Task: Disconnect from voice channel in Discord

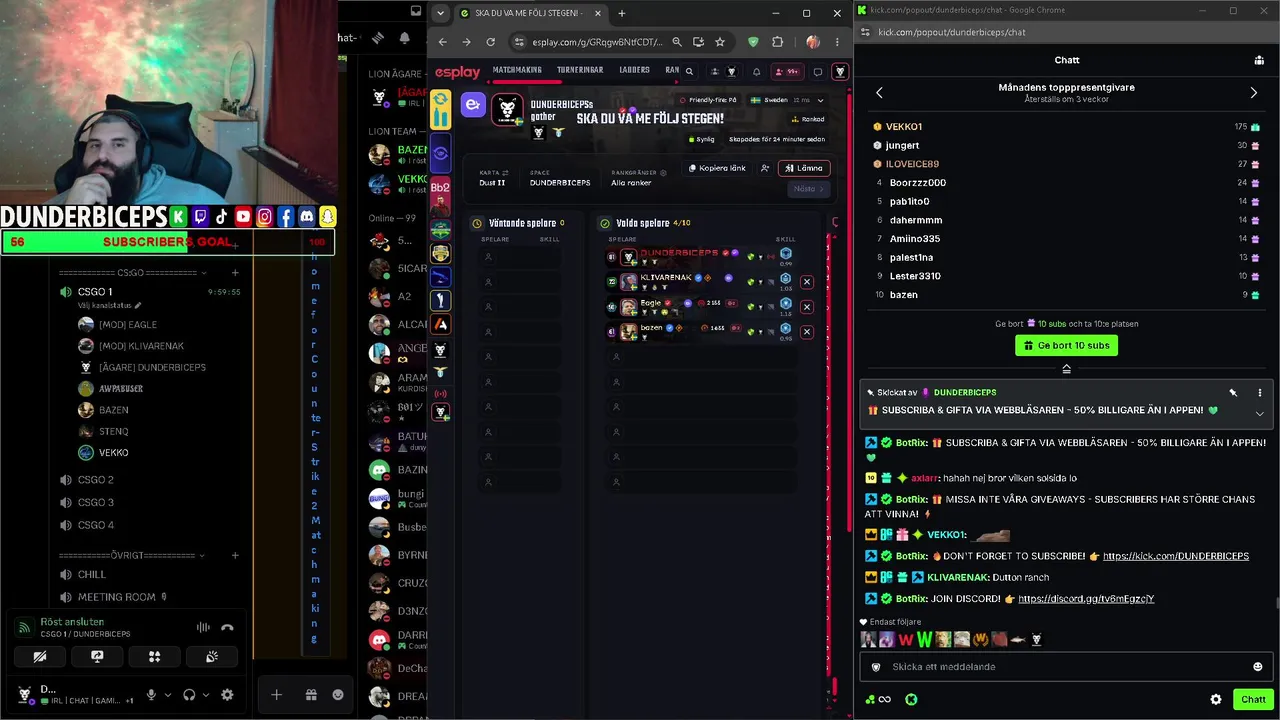Action: [227, 627]
